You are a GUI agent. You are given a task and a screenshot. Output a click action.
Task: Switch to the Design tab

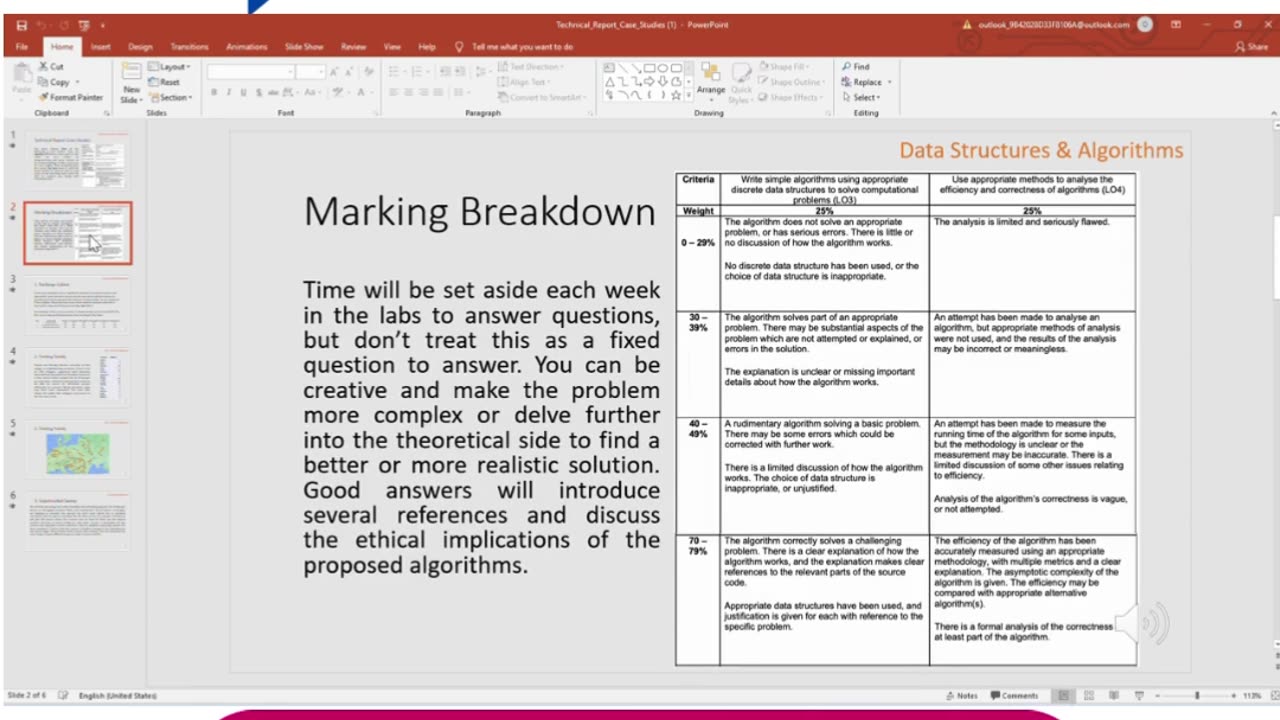click(140, 47)
